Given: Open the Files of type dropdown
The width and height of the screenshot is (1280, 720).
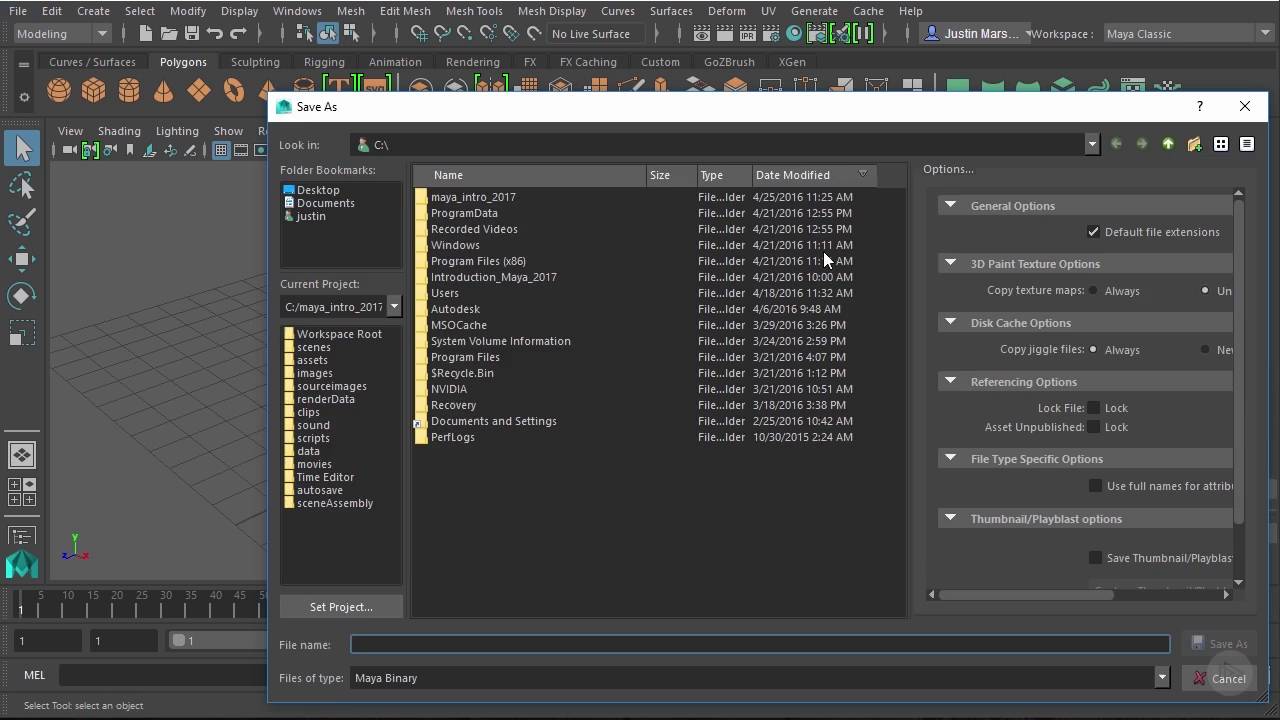Looking at the screenshot, I should (1162, 678).
